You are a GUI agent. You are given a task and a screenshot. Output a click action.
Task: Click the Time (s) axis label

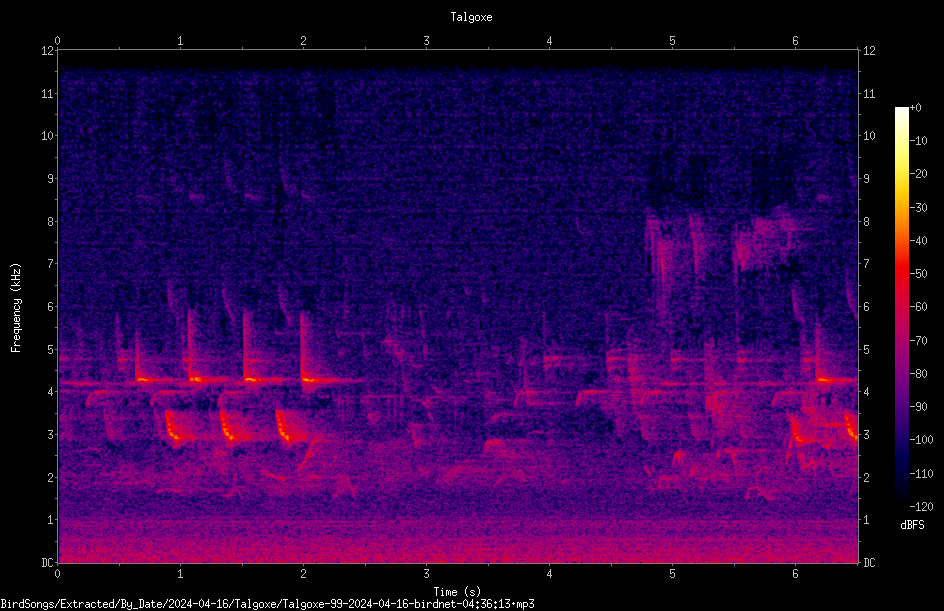pyautogui.click(x=457, y=592)
